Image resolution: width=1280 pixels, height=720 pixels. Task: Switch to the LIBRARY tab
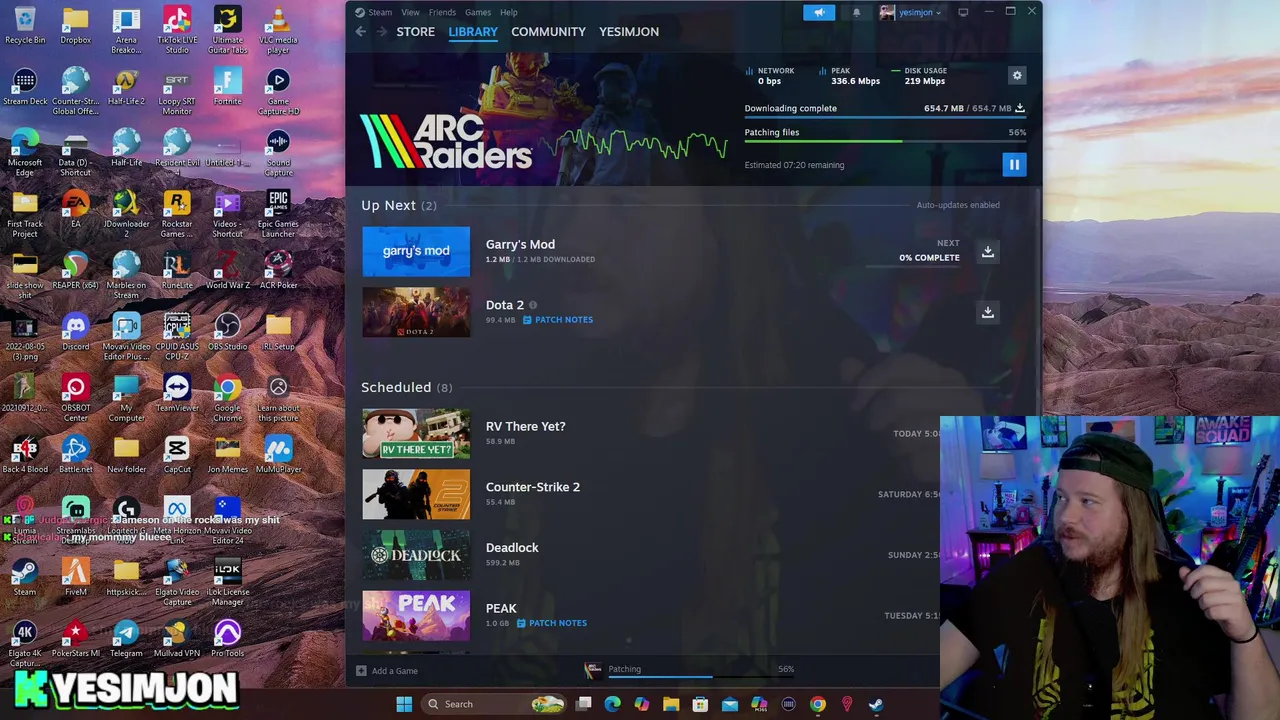coord(473,32)
